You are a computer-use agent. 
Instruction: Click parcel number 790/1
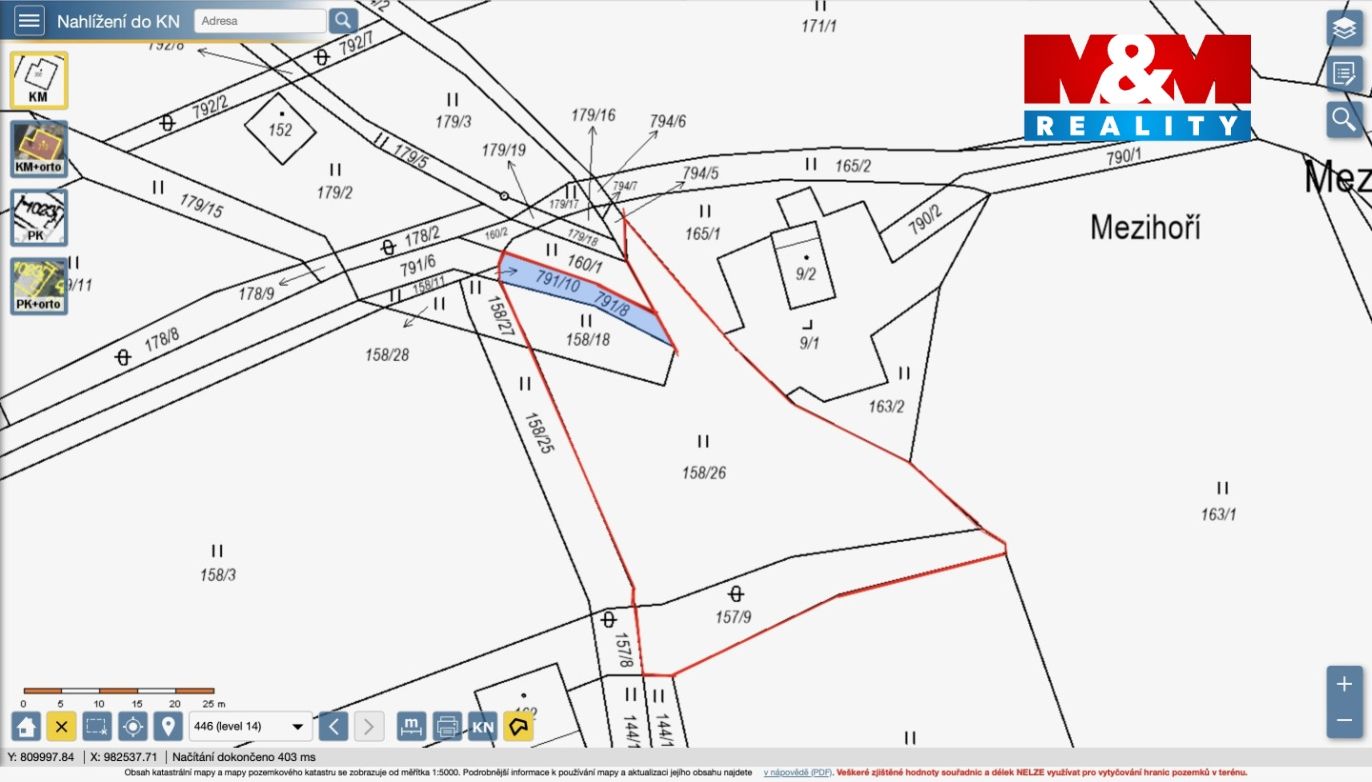point(1123,157)
